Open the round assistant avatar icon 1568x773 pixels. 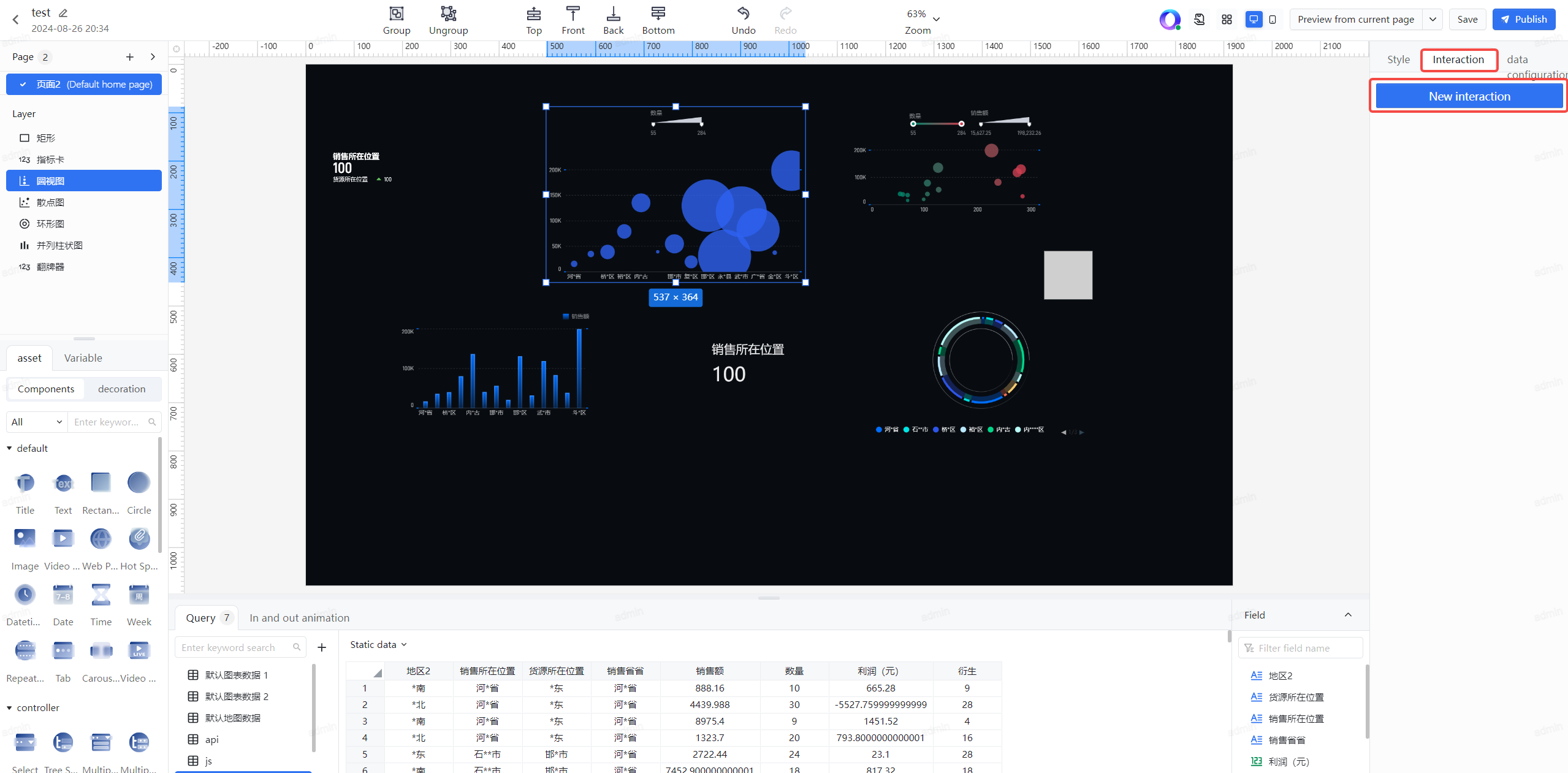click(x=1170, y=20)
